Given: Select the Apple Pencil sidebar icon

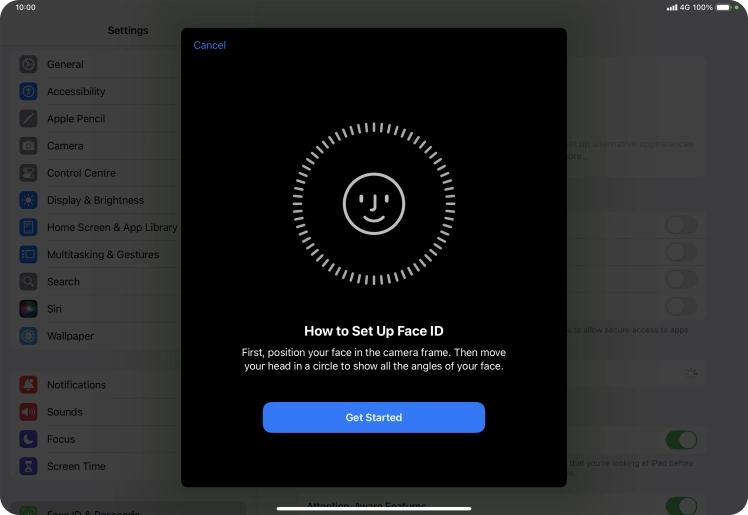Looking at the screenshot, I should click(28, 118).
